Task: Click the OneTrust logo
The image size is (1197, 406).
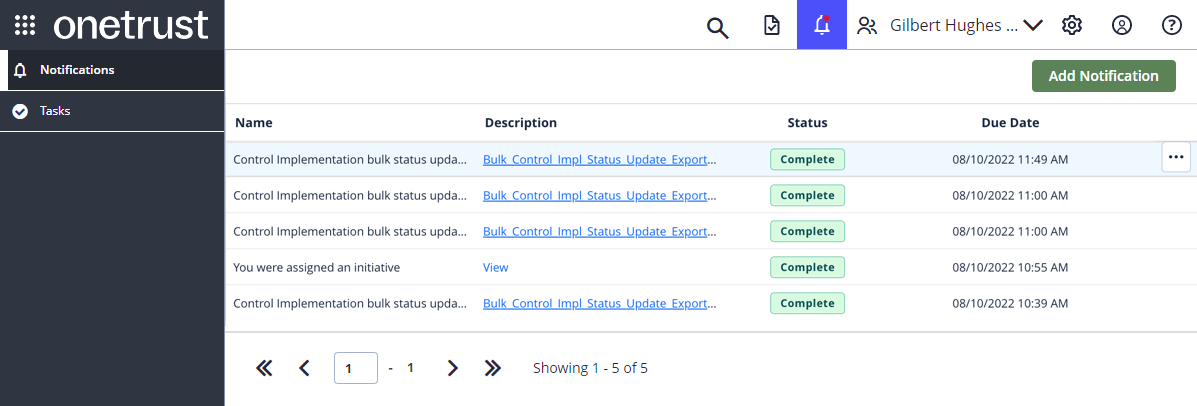Action: (x=130, y=25)
